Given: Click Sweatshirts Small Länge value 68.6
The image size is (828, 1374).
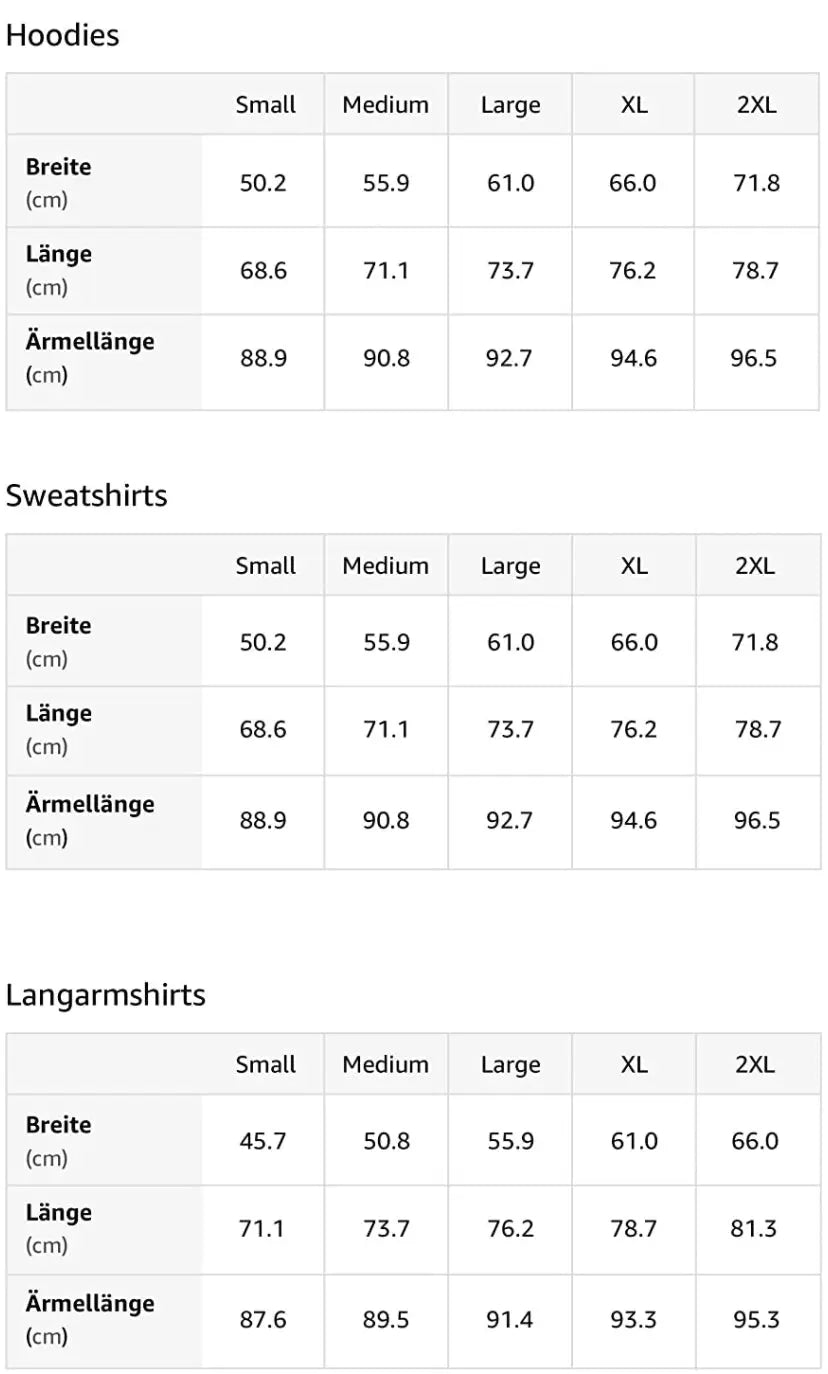Looking at the screenshot, I should [263, 729].
